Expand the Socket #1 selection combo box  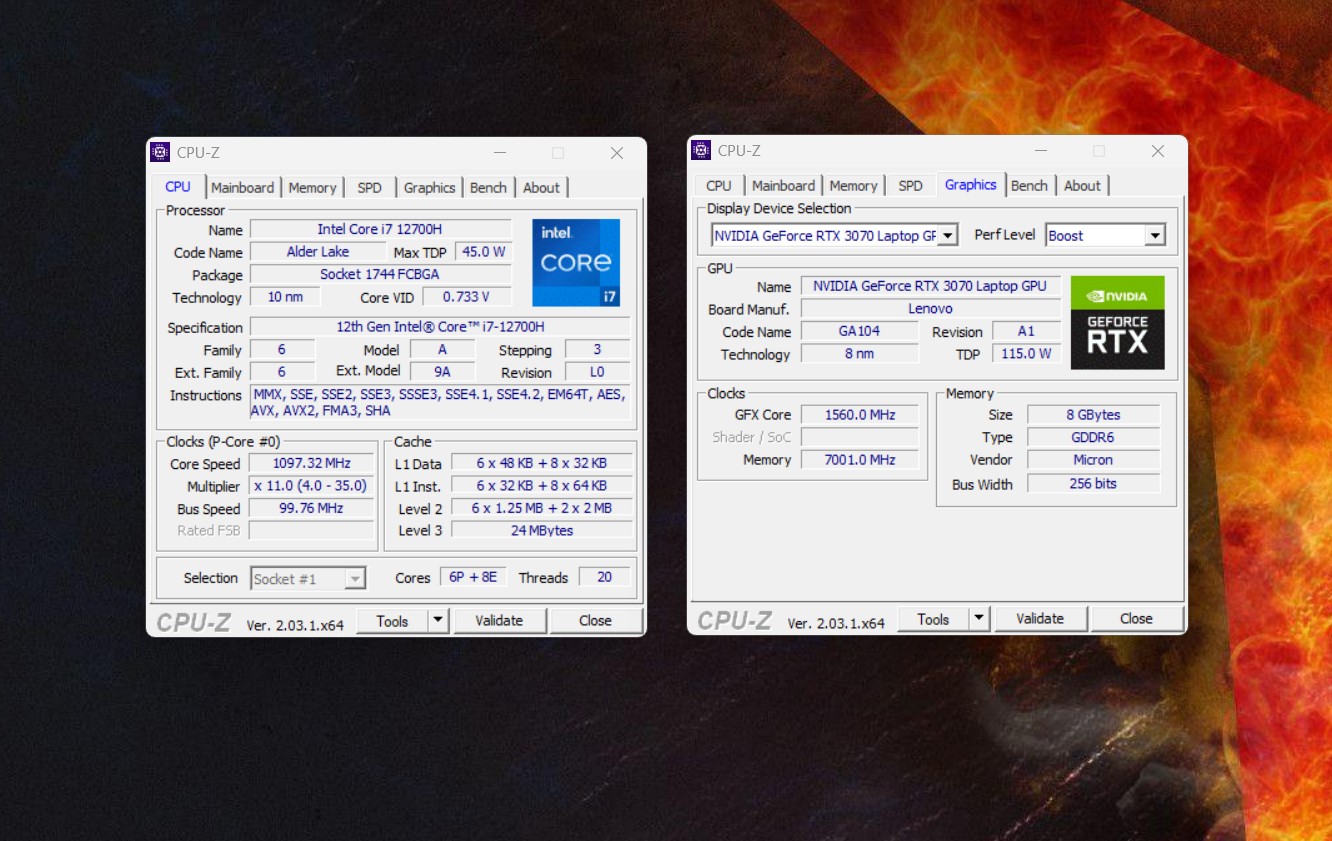[354, 579]
